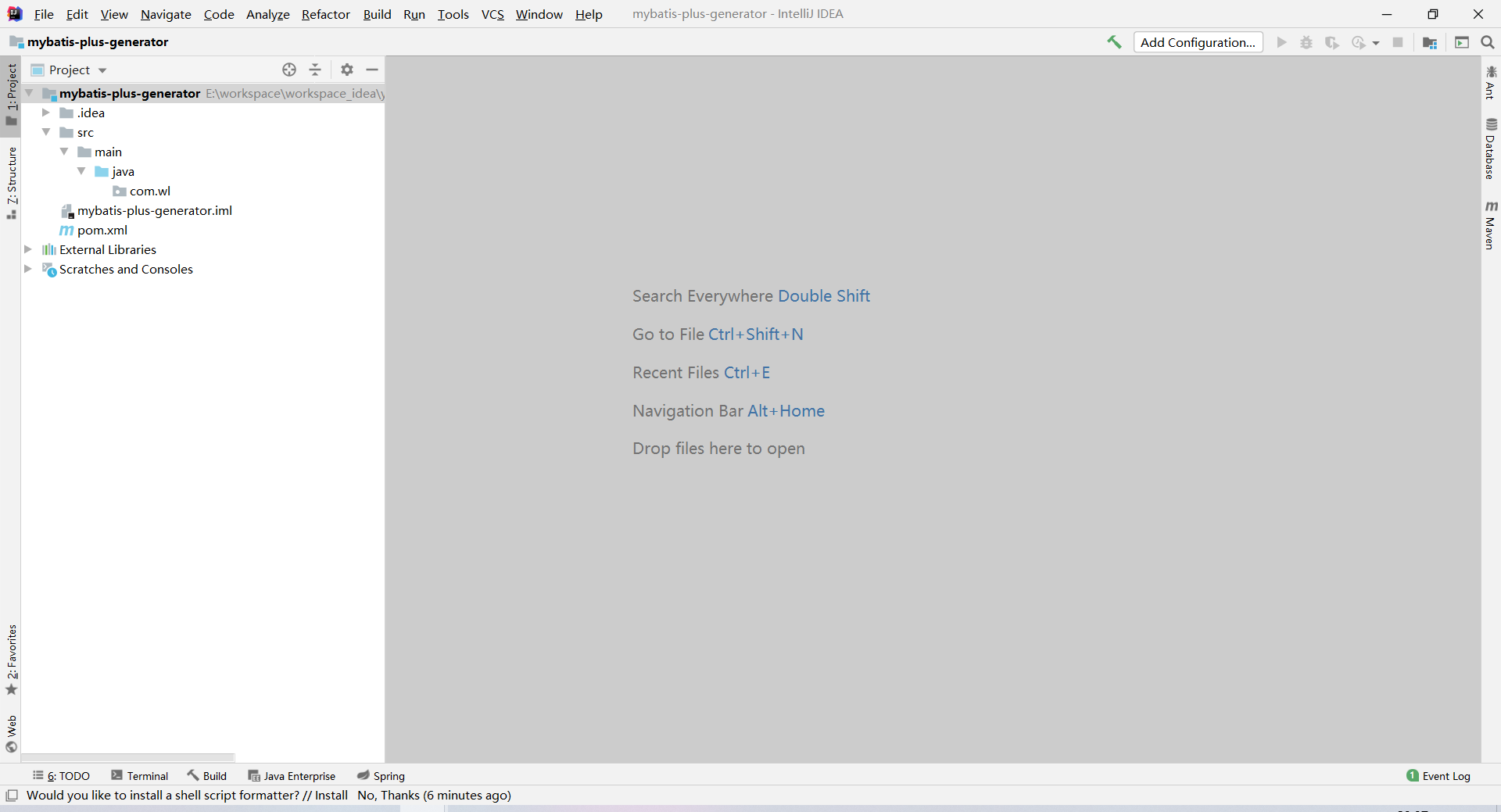Open the 2: Favorites side tab
Viewport: 1501px width, 812px height.
tap(11, 660)
